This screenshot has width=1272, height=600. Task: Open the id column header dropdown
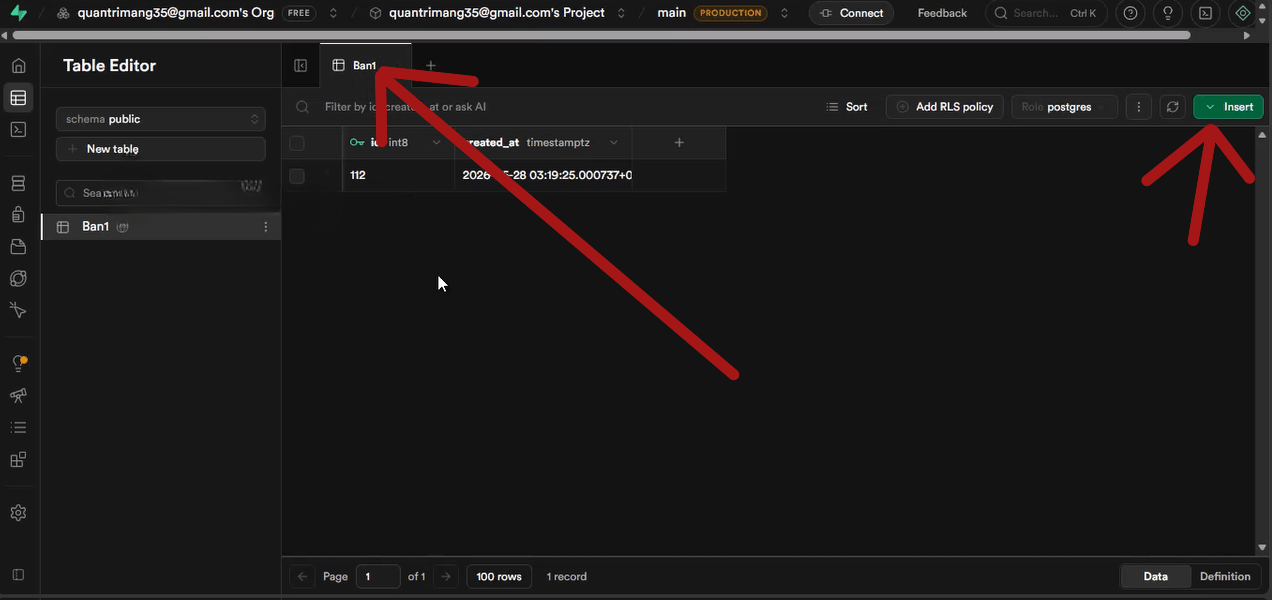(x=436, y=143)
